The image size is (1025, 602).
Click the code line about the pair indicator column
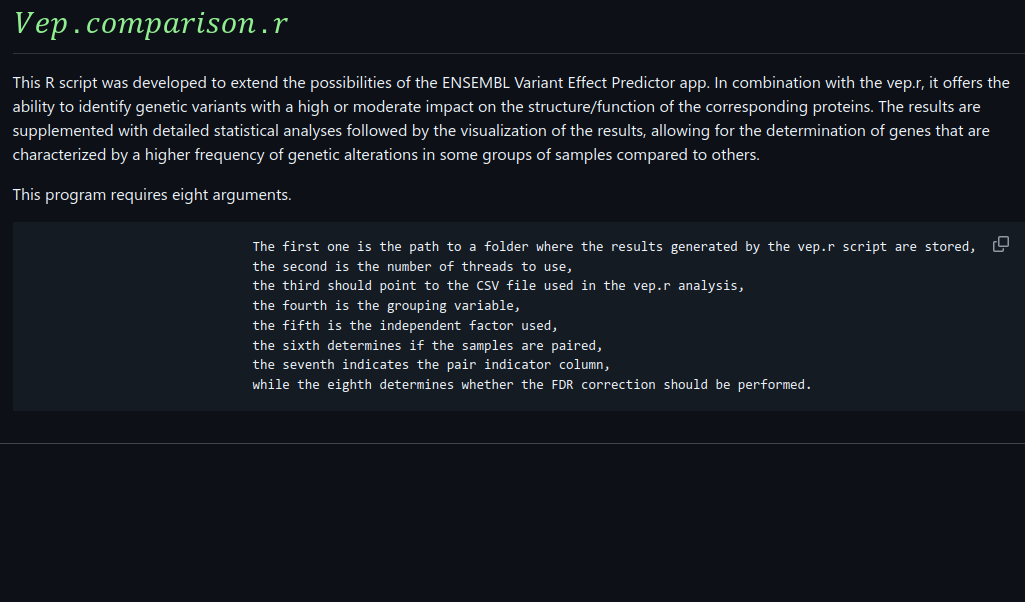(x=430, y=364)
